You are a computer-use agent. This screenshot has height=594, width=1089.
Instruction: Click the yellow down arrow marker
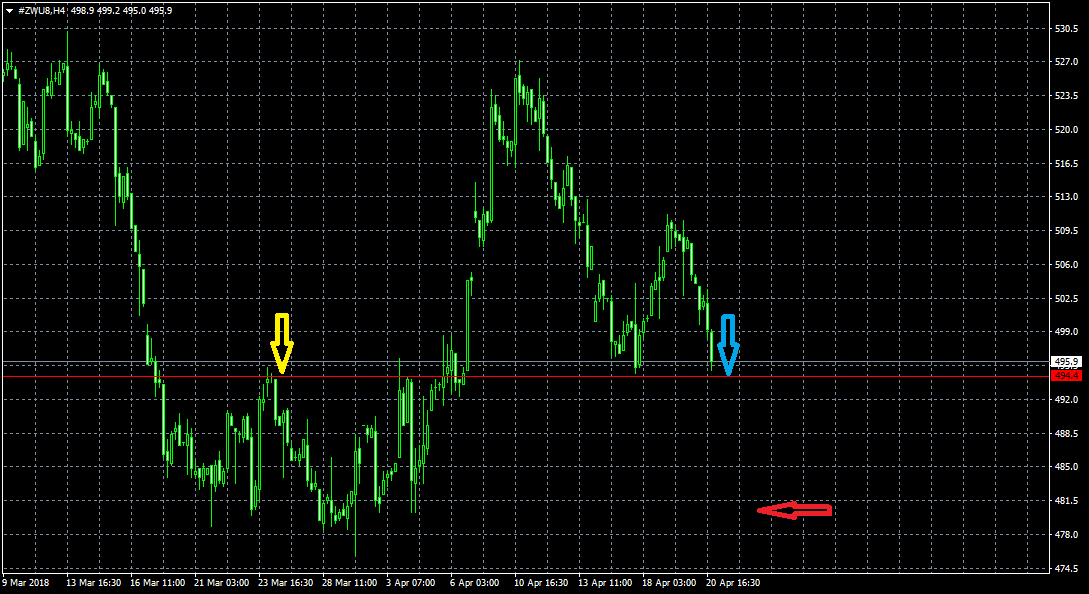point(282,343)
